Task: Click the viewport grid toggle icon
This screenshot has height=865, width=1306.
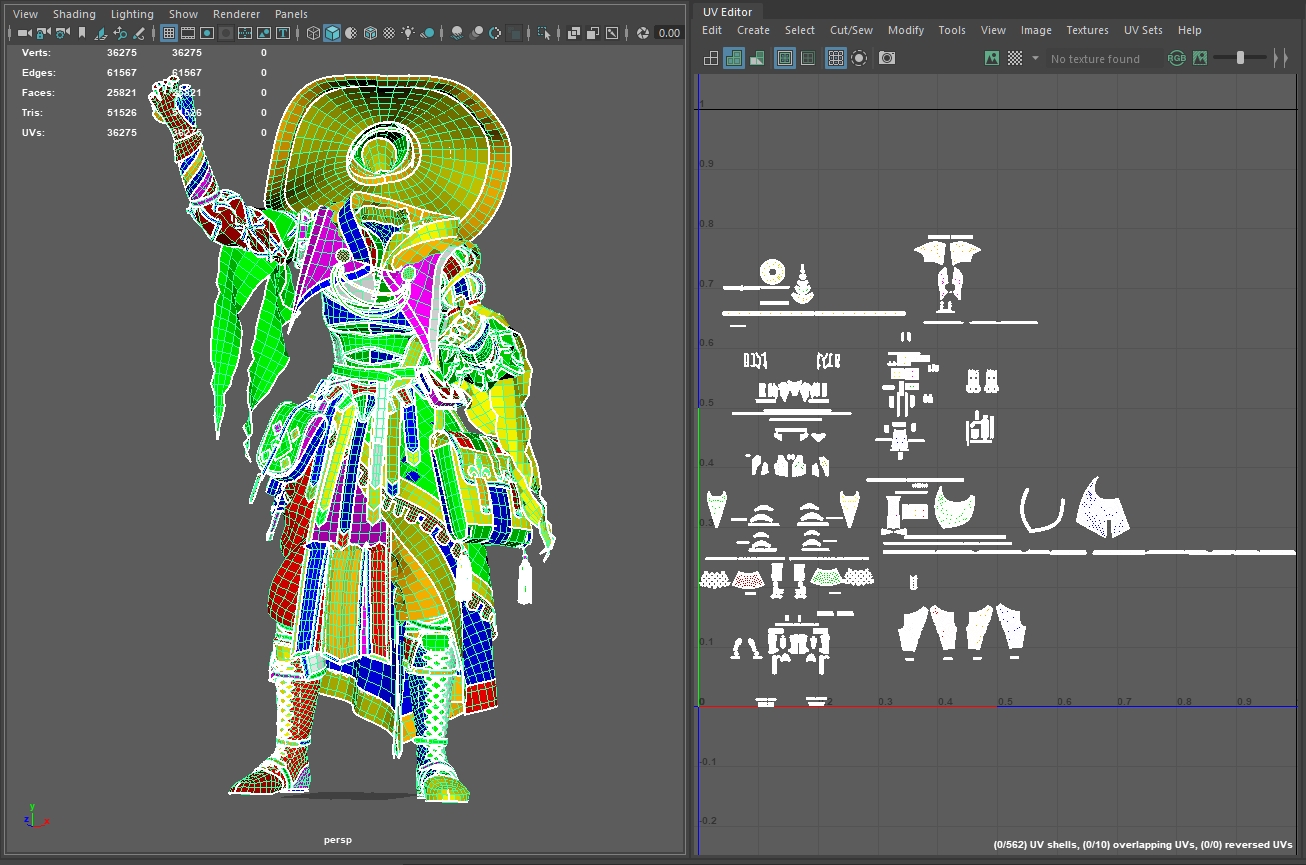Action: (169, 33)
